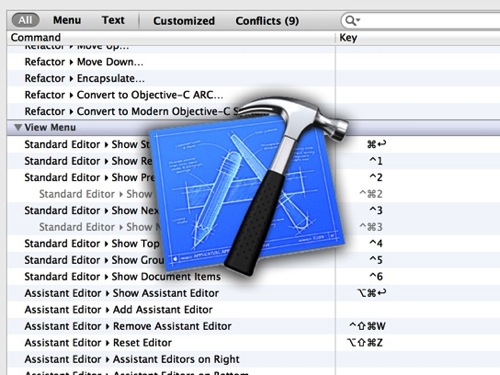The height and width of the screenshot is (375, 500).
Task: Collapse the View Menu section triangle
Action: 18,127
